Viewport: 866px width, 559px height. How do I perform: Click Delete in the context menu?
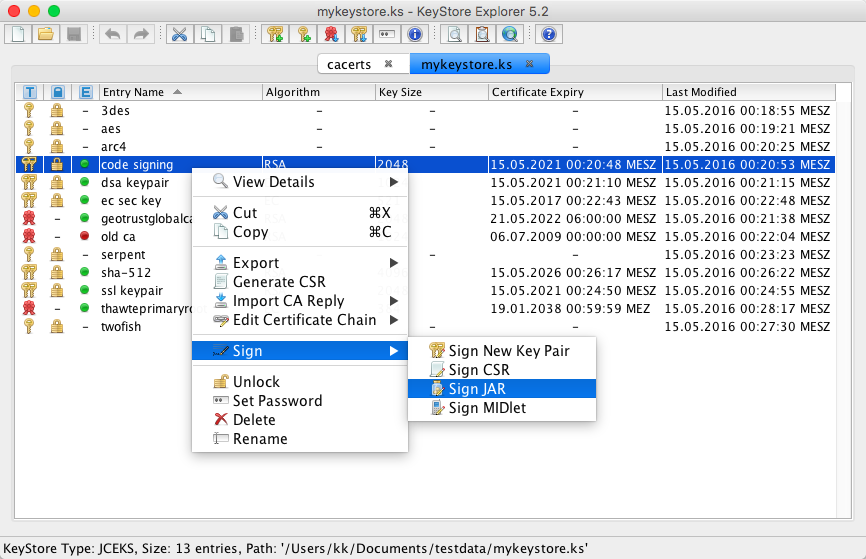253,420
